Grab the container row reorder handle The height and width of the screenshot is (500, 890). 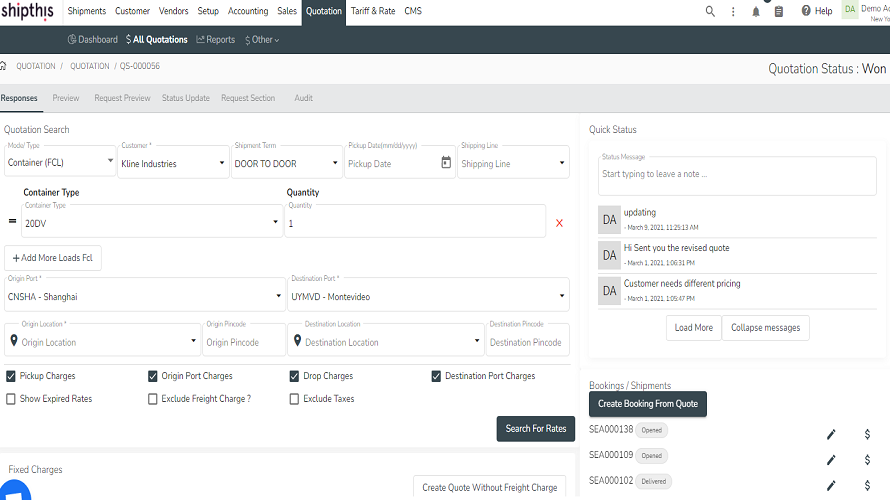[12, 221]
